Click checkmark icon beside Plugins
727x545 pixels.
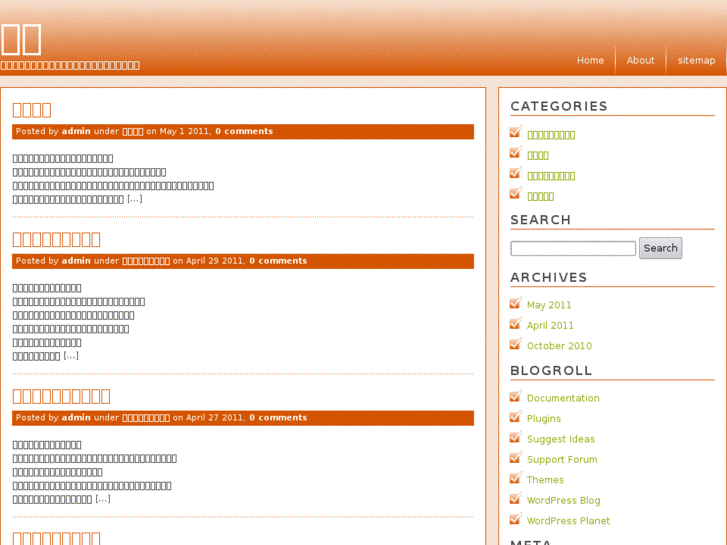tap(516, 417)
